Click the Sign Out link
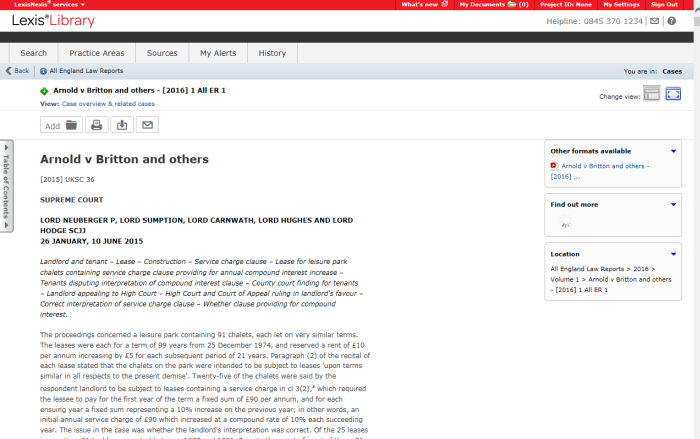 [664, 4]
